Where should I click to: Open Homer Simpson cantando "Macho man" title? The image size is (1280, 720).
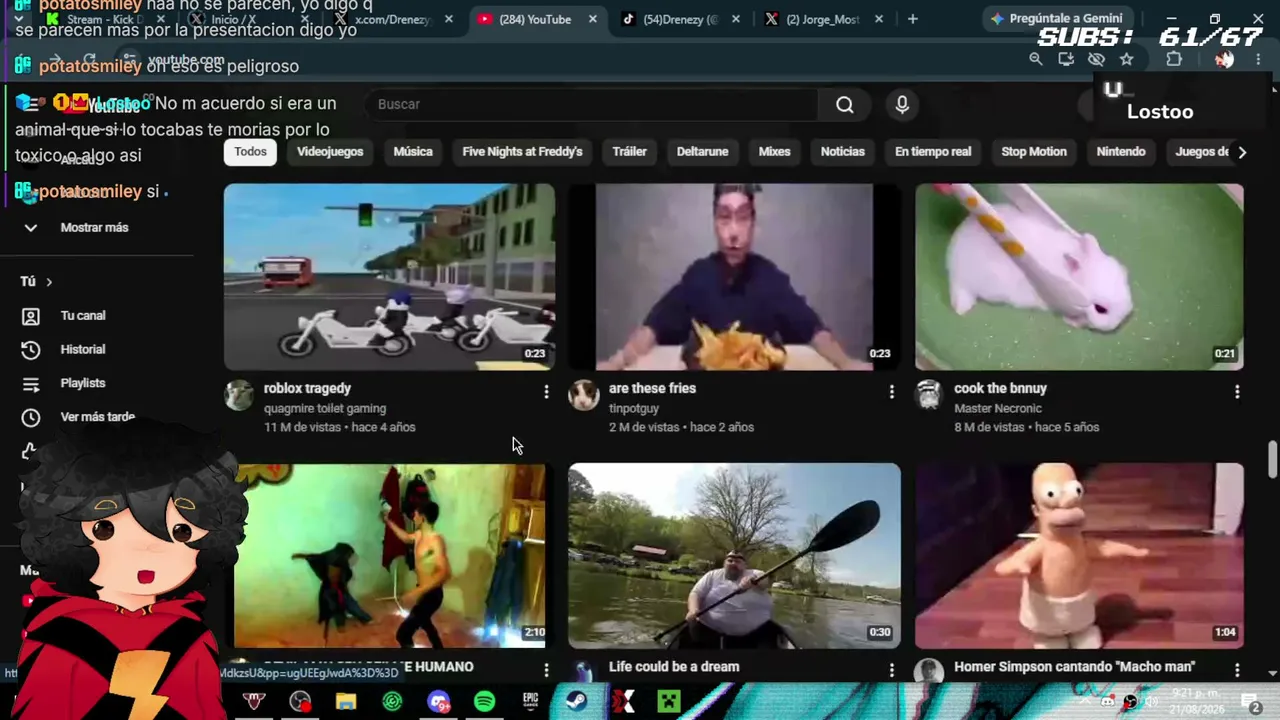pos(1074,667)
